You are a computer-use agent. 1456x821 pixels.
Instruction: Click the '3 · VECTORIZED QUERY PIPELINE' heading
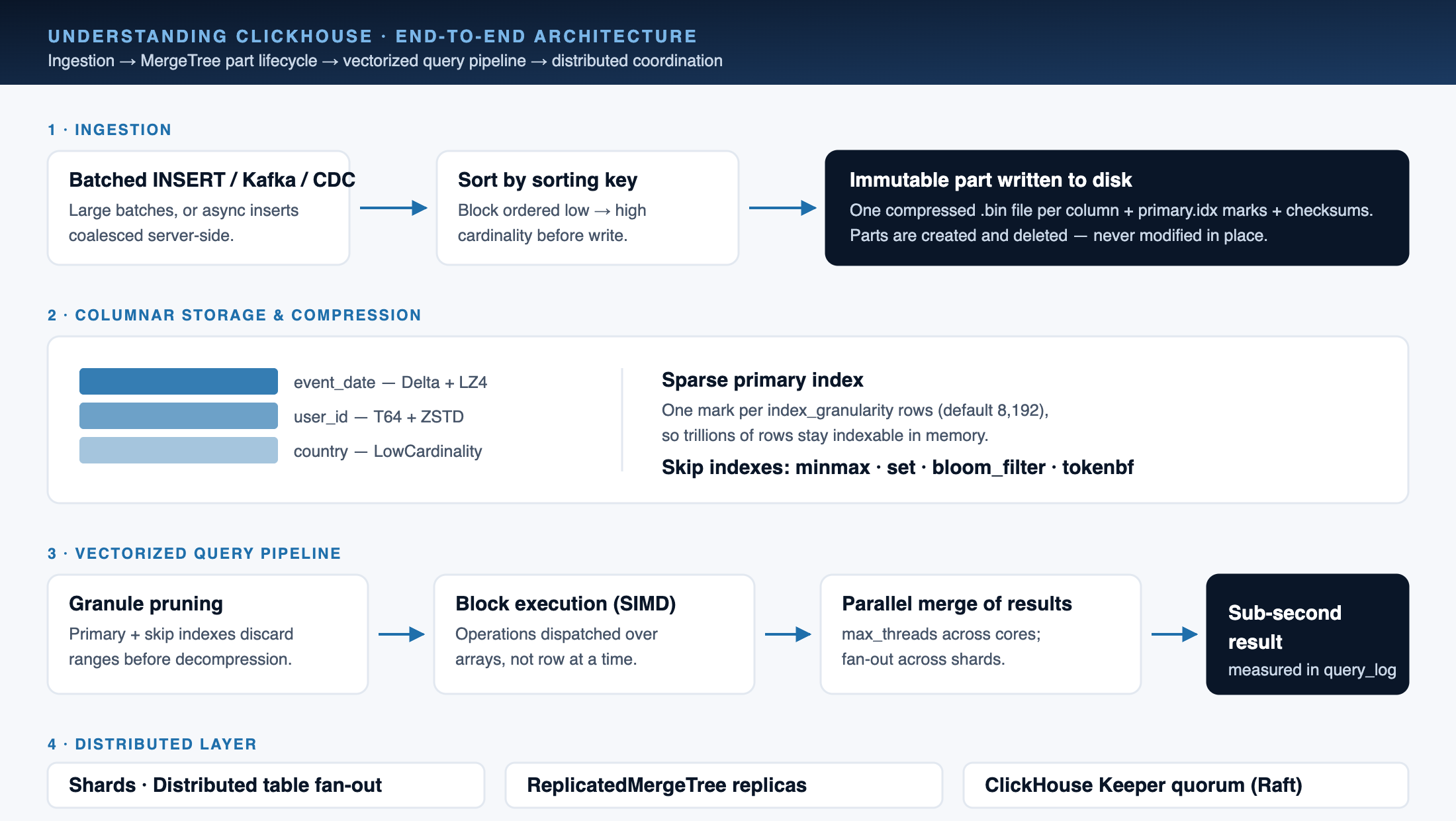pyautogui.click(x=195, y=554)
